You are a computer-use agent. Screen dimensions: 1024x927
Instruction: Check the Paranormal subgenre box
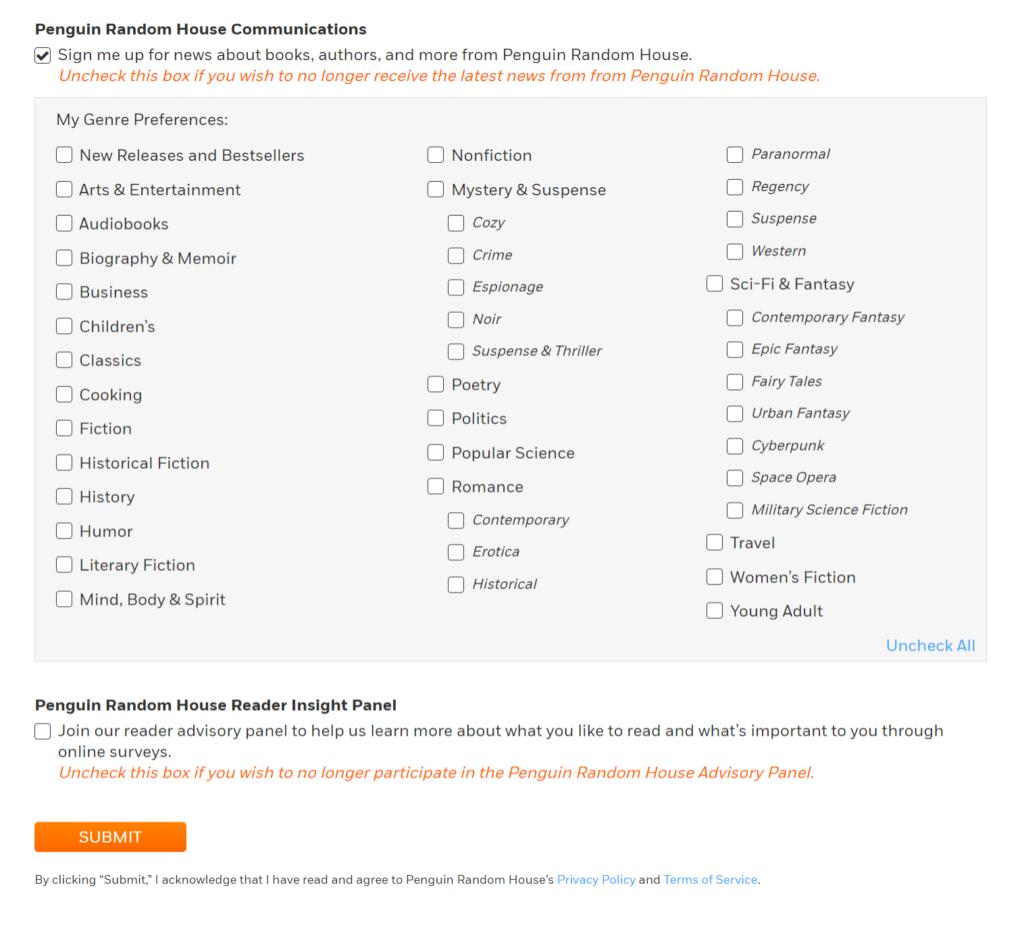[x=735, y=154]
